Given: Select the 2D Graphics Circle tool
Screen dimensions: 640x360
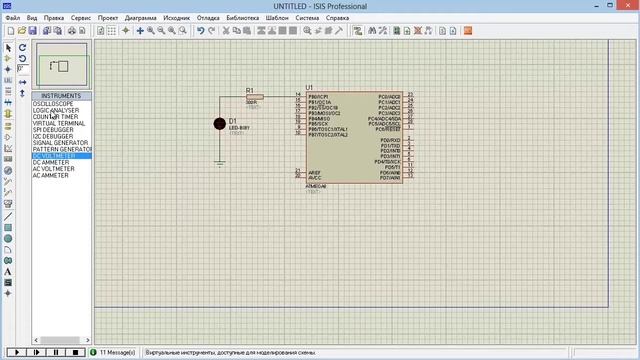Looking at the screenshot, I should point(8,238).
